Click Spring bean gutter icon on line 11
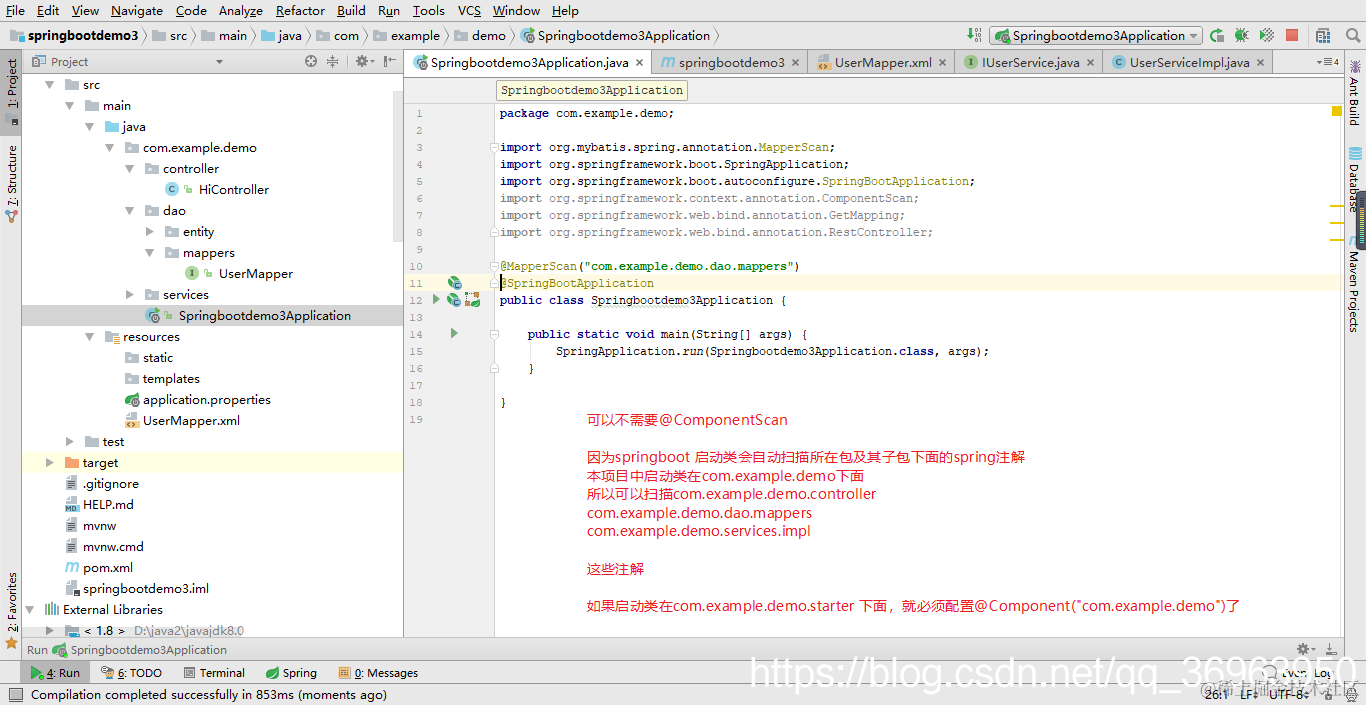The height and width of the screenshot is (705, 1366). point(454,283)
